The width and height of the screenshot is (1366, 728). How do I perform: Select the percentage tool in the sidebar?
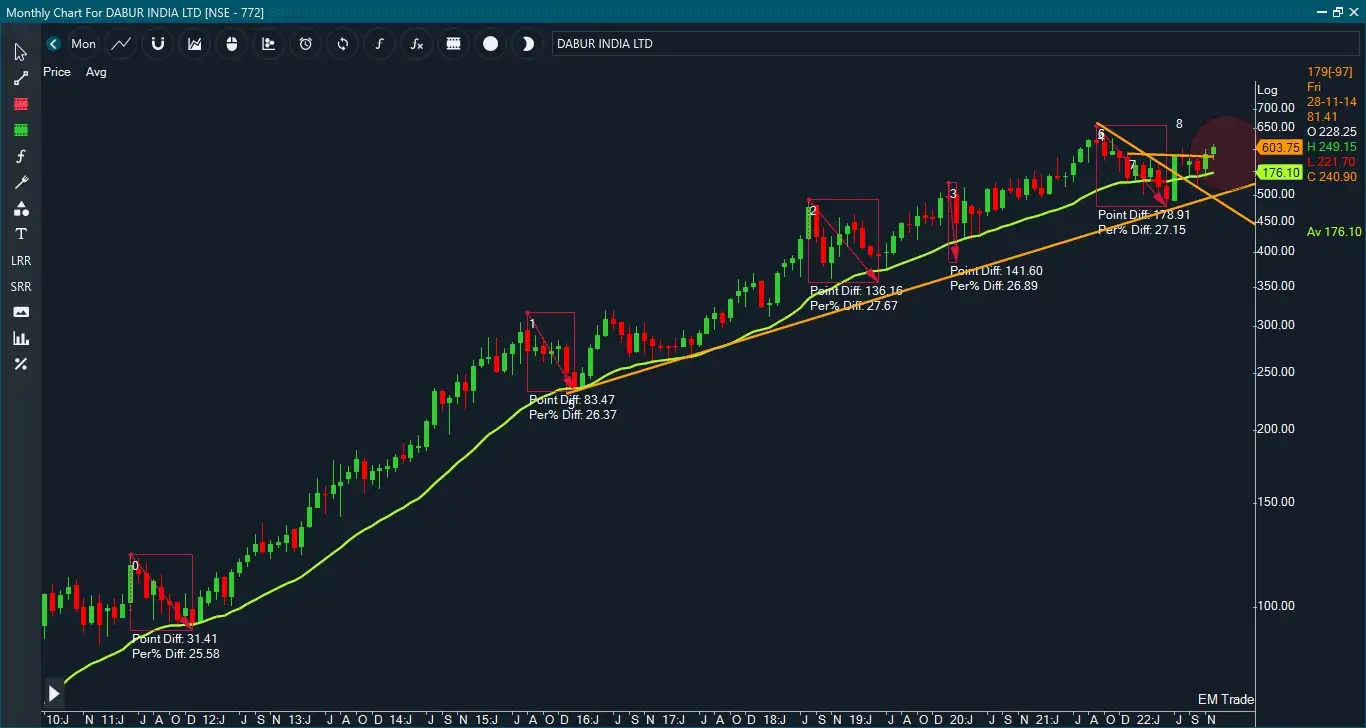(20, 364)
